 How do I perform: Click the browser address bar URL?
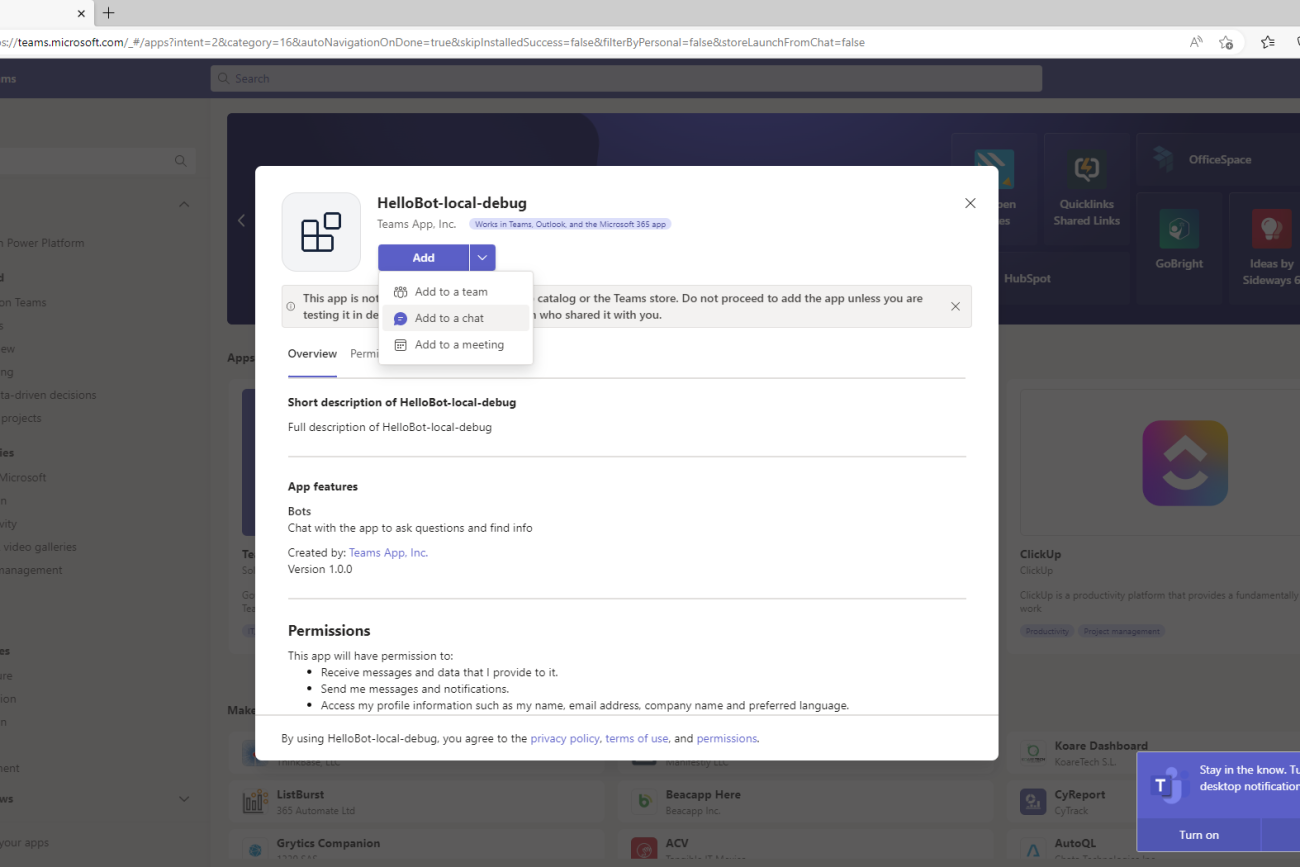pyautogui.click(x=432, y=42)
